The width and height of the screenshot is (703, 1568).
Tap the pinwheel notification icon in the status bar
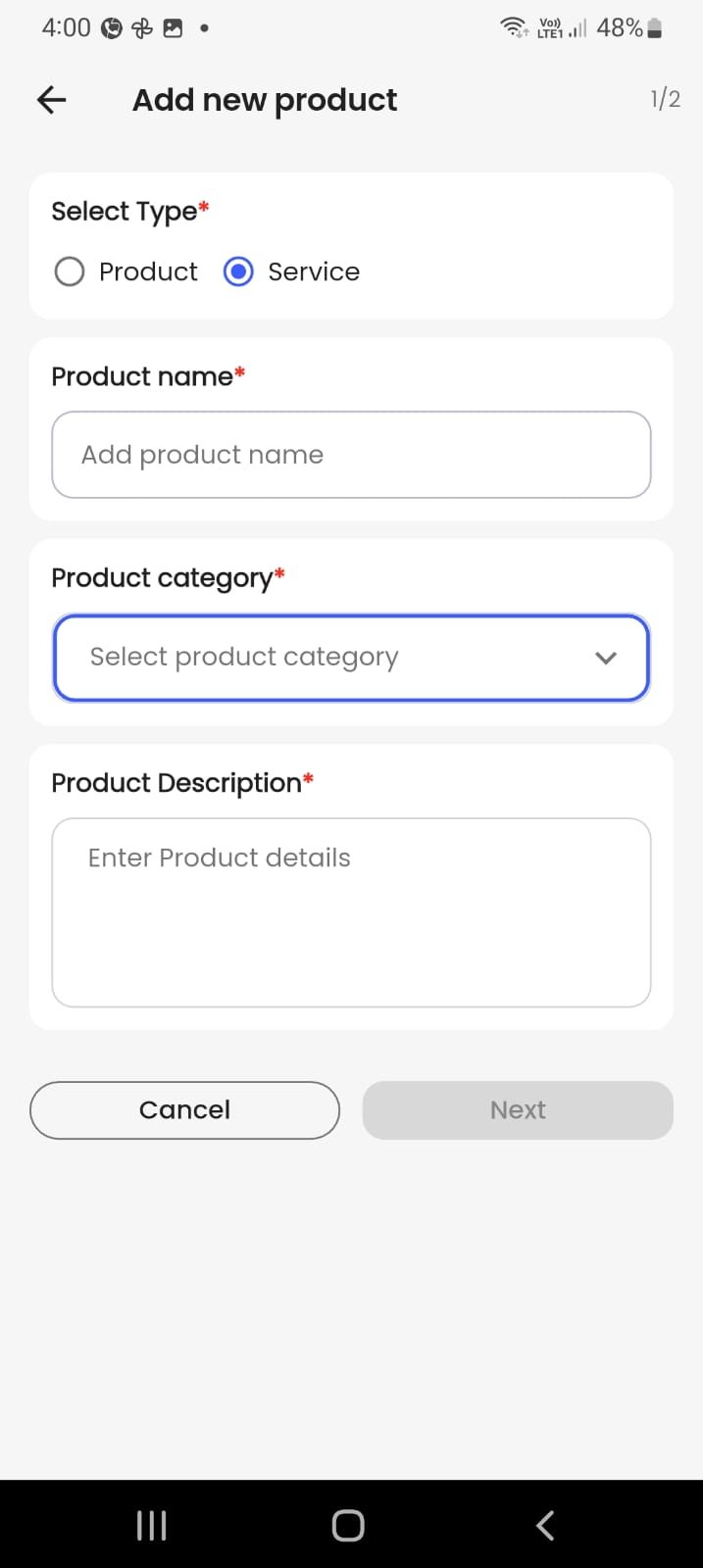click(142, 28)
